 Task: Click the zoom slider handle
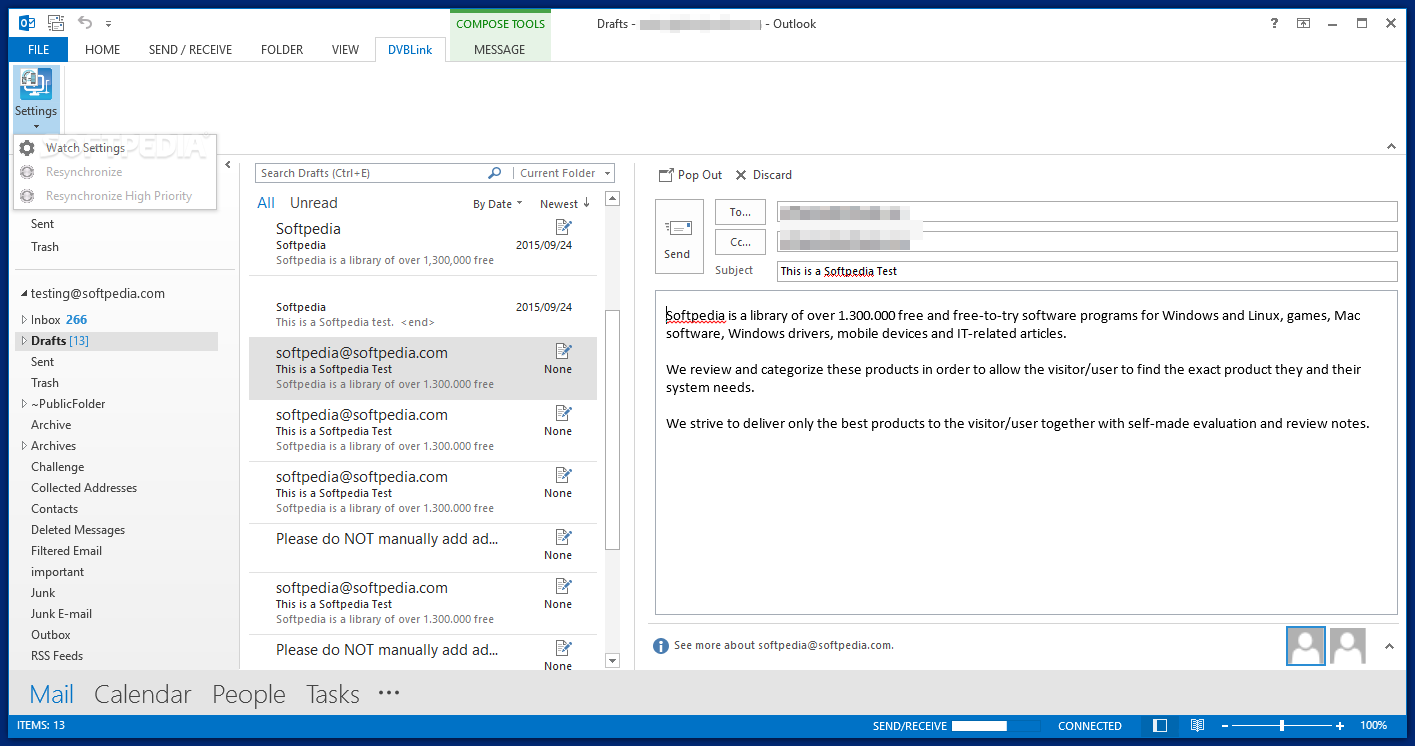click(x=1282, y=726)
